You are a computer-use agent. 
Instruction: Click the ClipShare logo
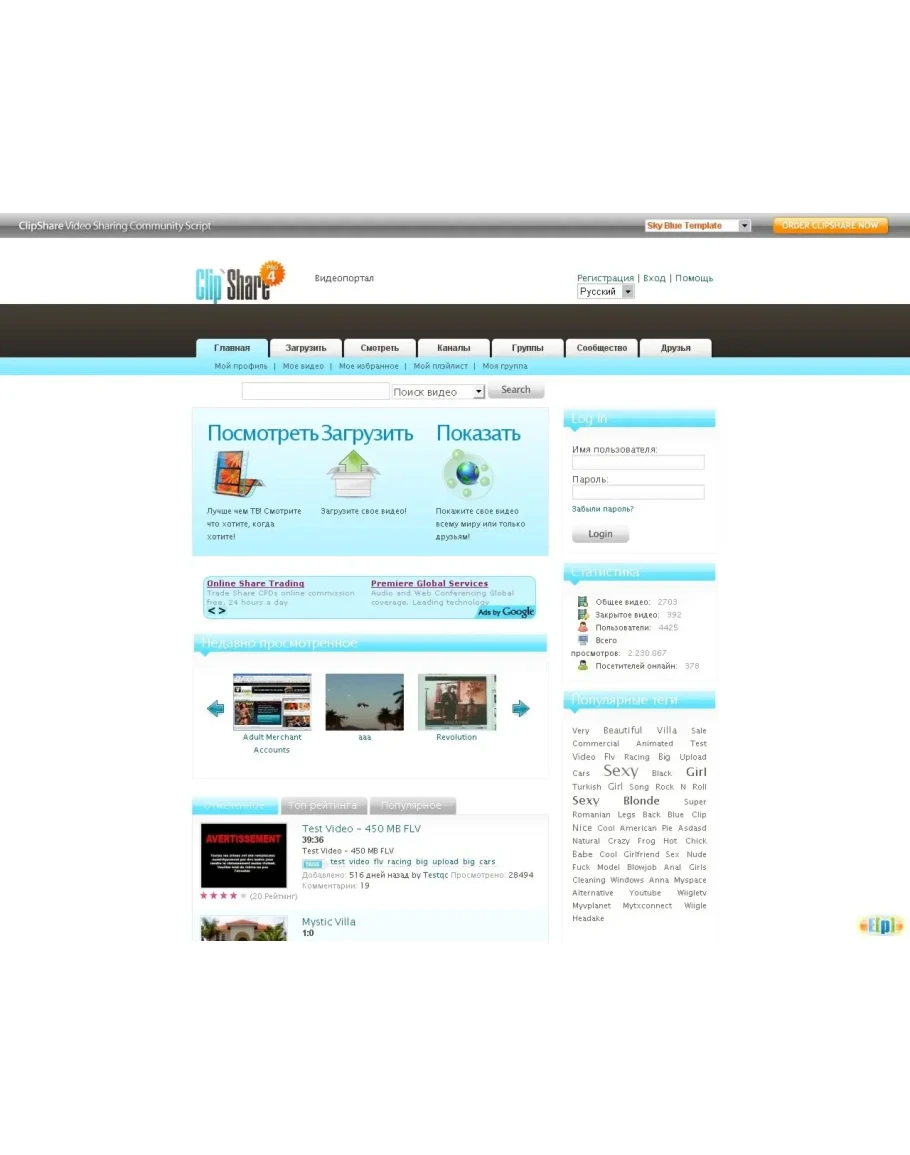point(239,283)
